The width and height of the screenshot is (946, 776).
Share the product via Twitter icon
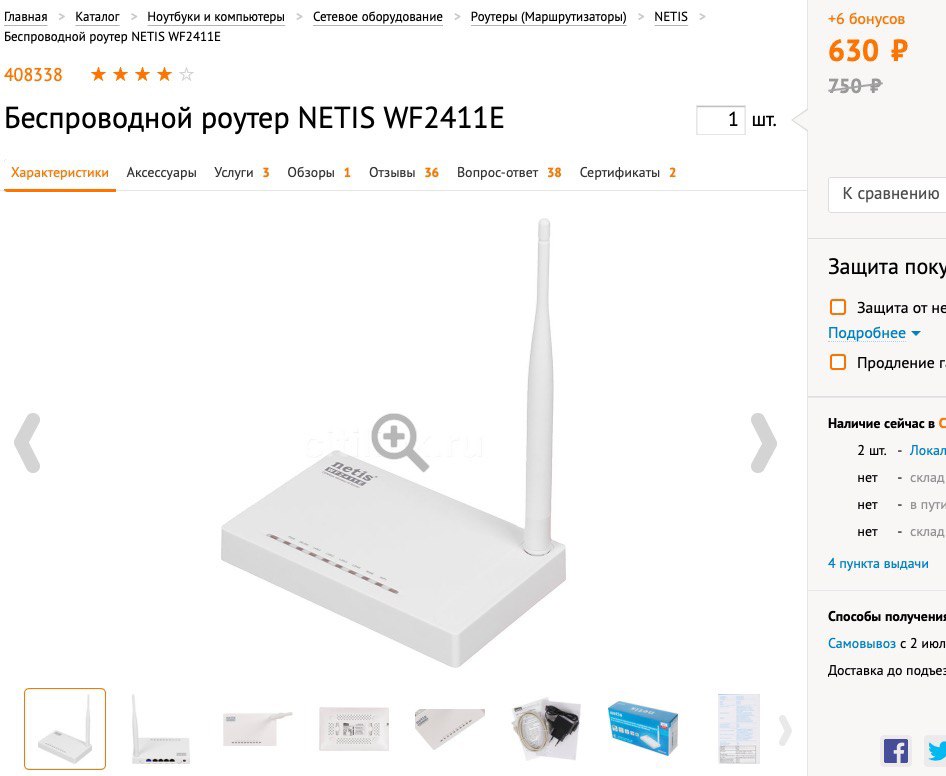(x=936, y=751)
